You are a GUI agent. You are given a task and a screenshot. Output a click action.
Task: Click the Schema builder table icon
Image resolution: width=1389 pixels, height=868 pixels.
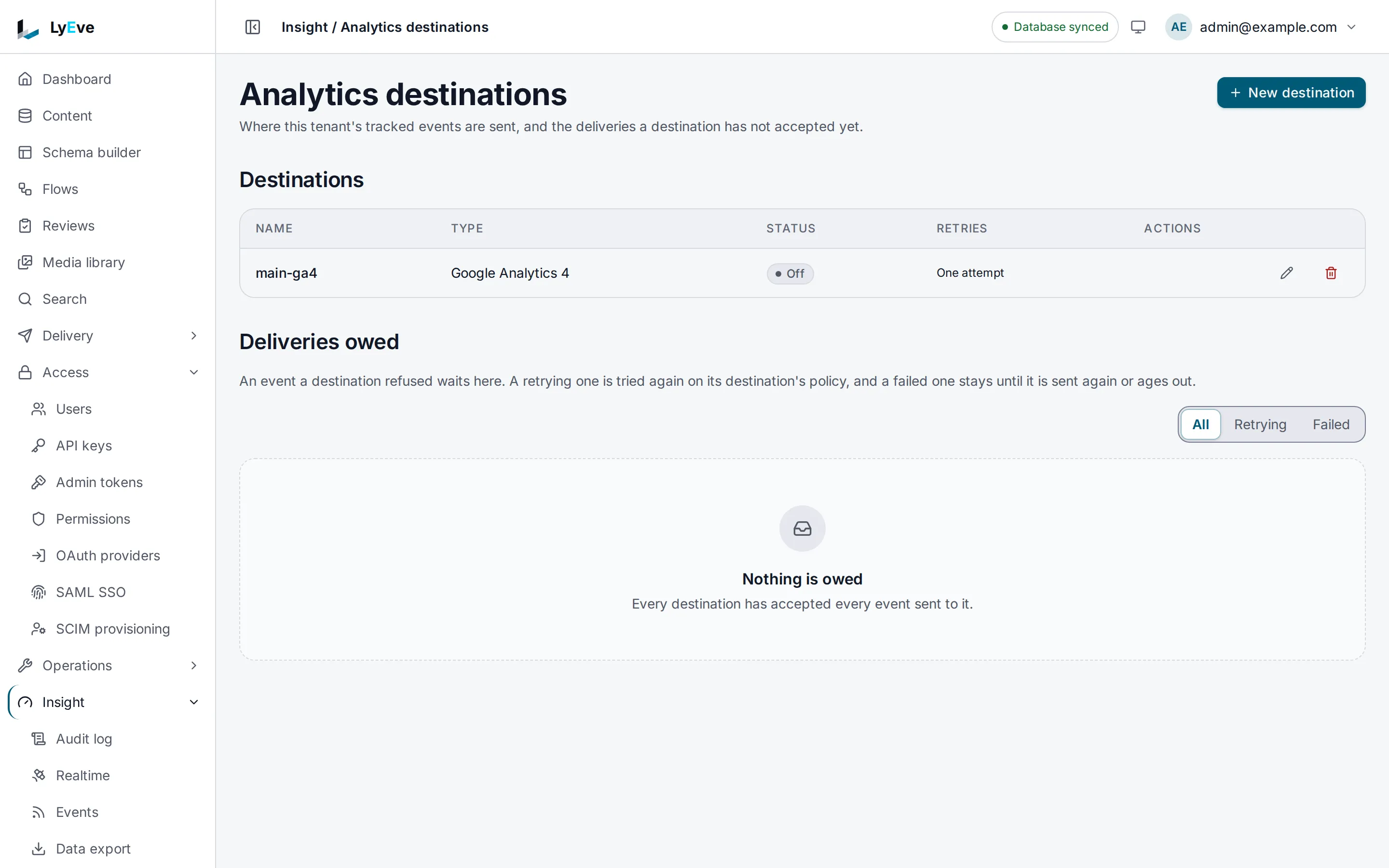click(25, 153)
